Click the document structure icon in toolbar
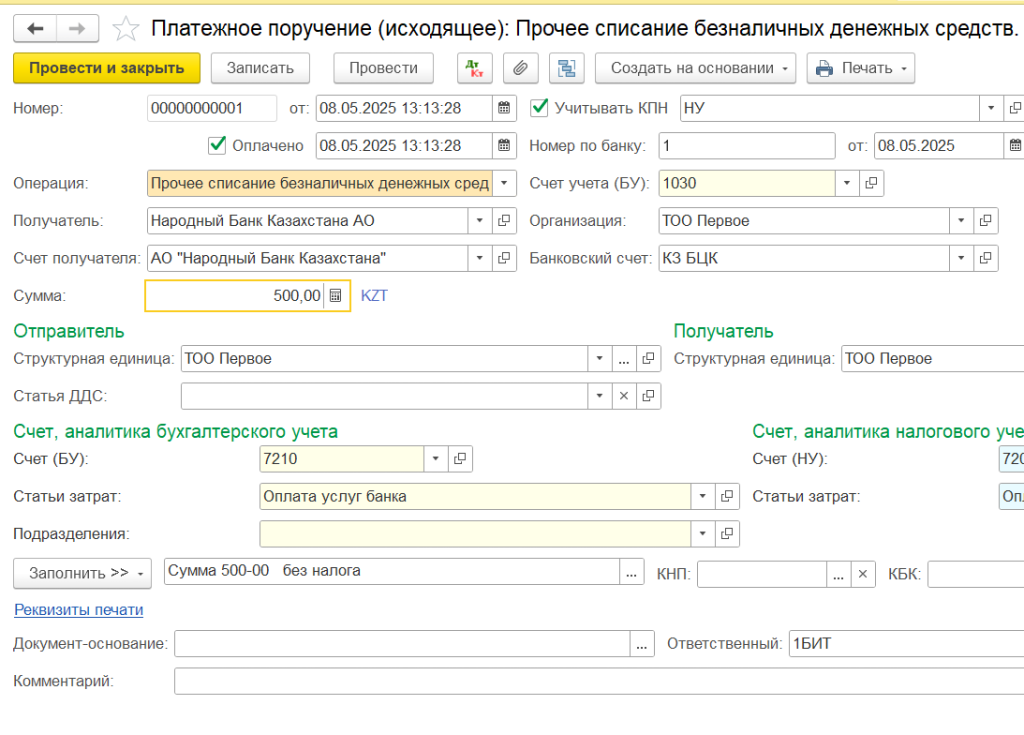The height and width of the screenshot is (735, 1024). (x=567, y=68)
